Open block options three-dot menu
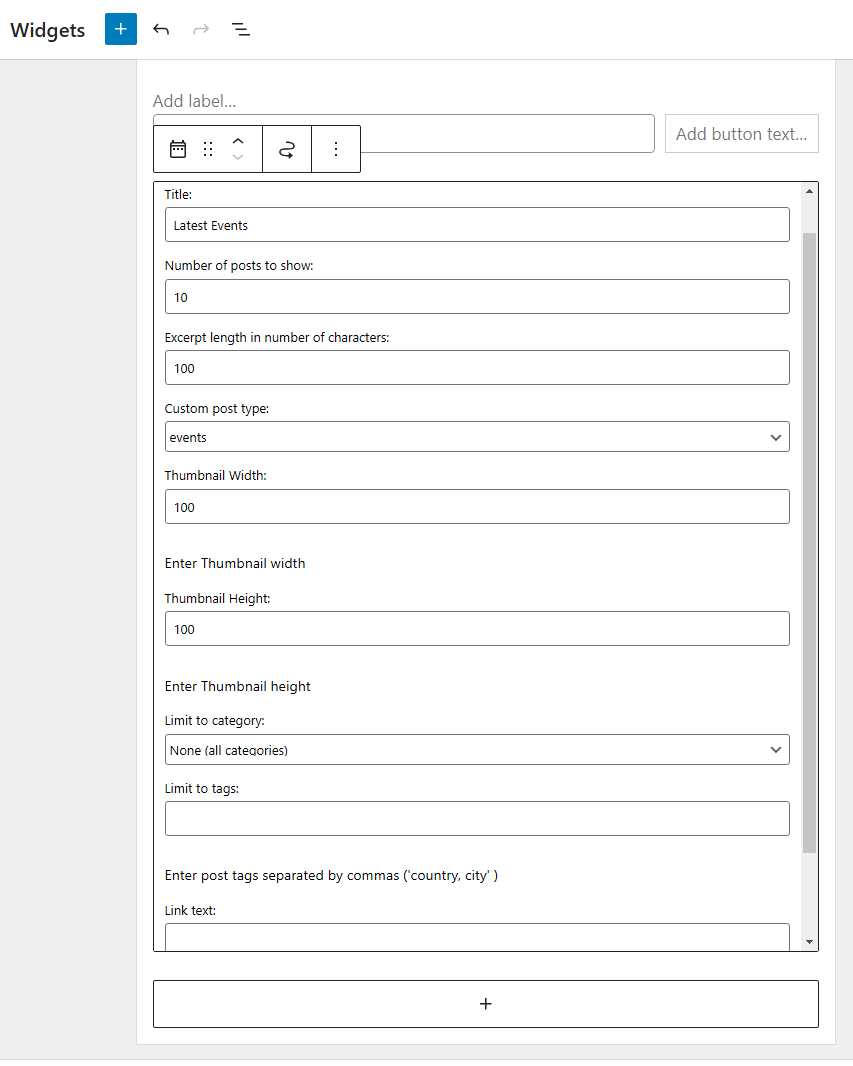The height and width of the screenshot is (1066, 853). click(x=336, y=149)
